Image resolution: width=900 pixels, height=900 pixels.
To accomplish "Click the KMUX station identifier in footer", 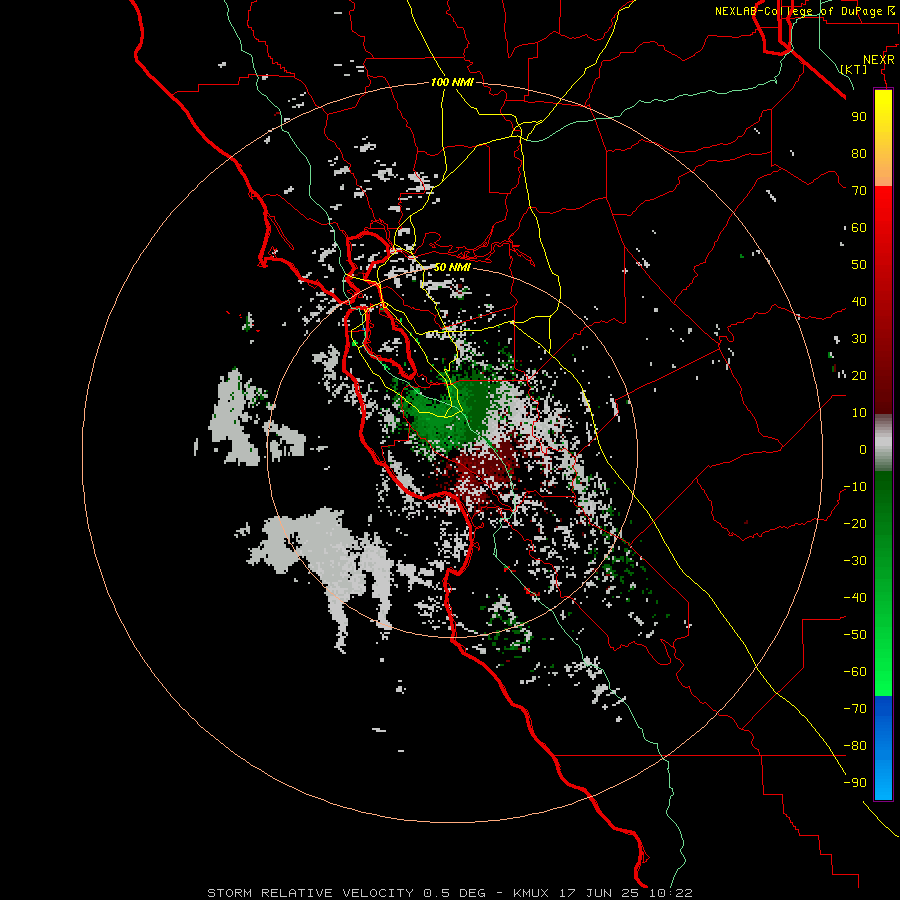I will click(531, 893).
